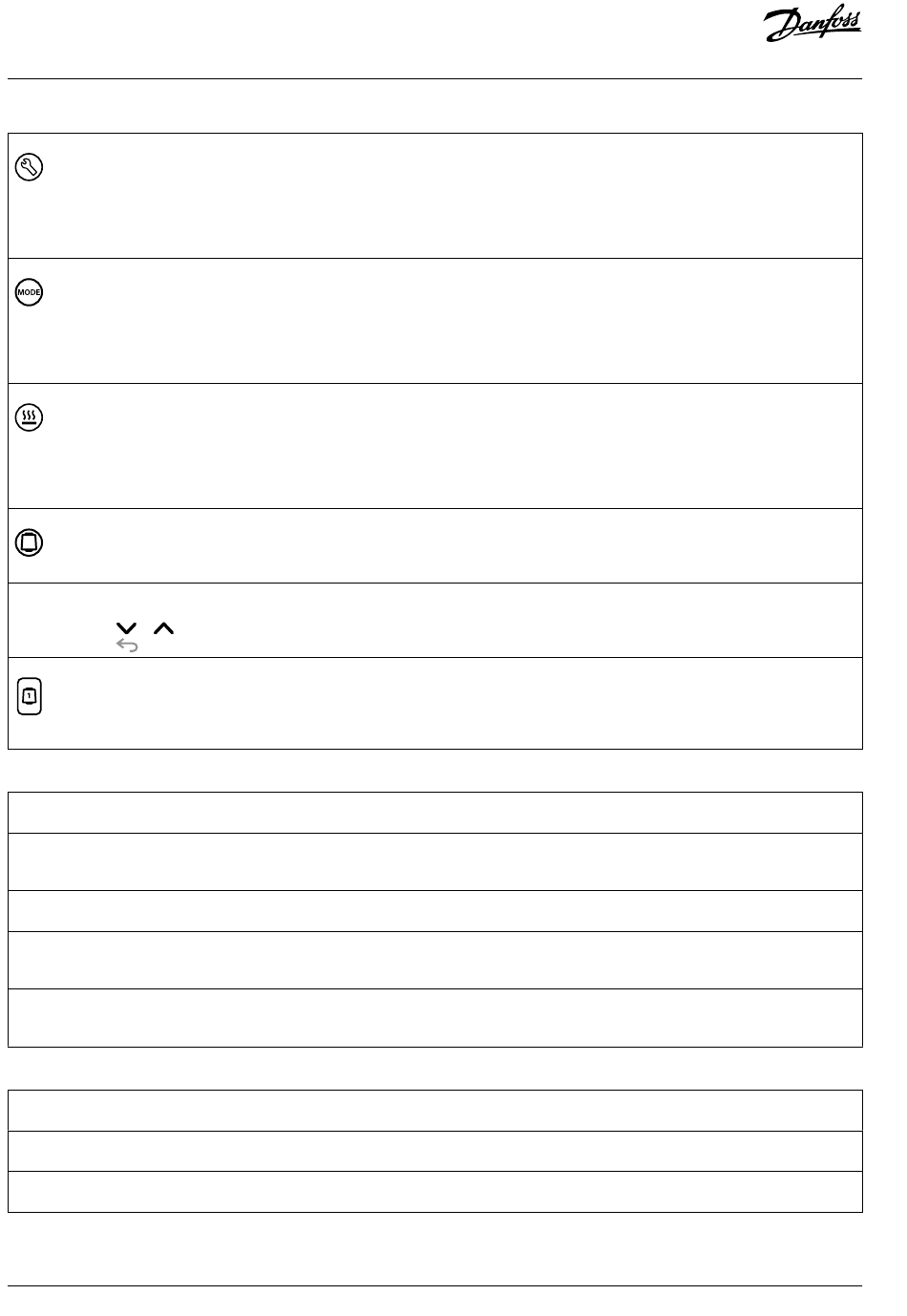Select the blank row containing the heating icon

click(x=435, y=446)
